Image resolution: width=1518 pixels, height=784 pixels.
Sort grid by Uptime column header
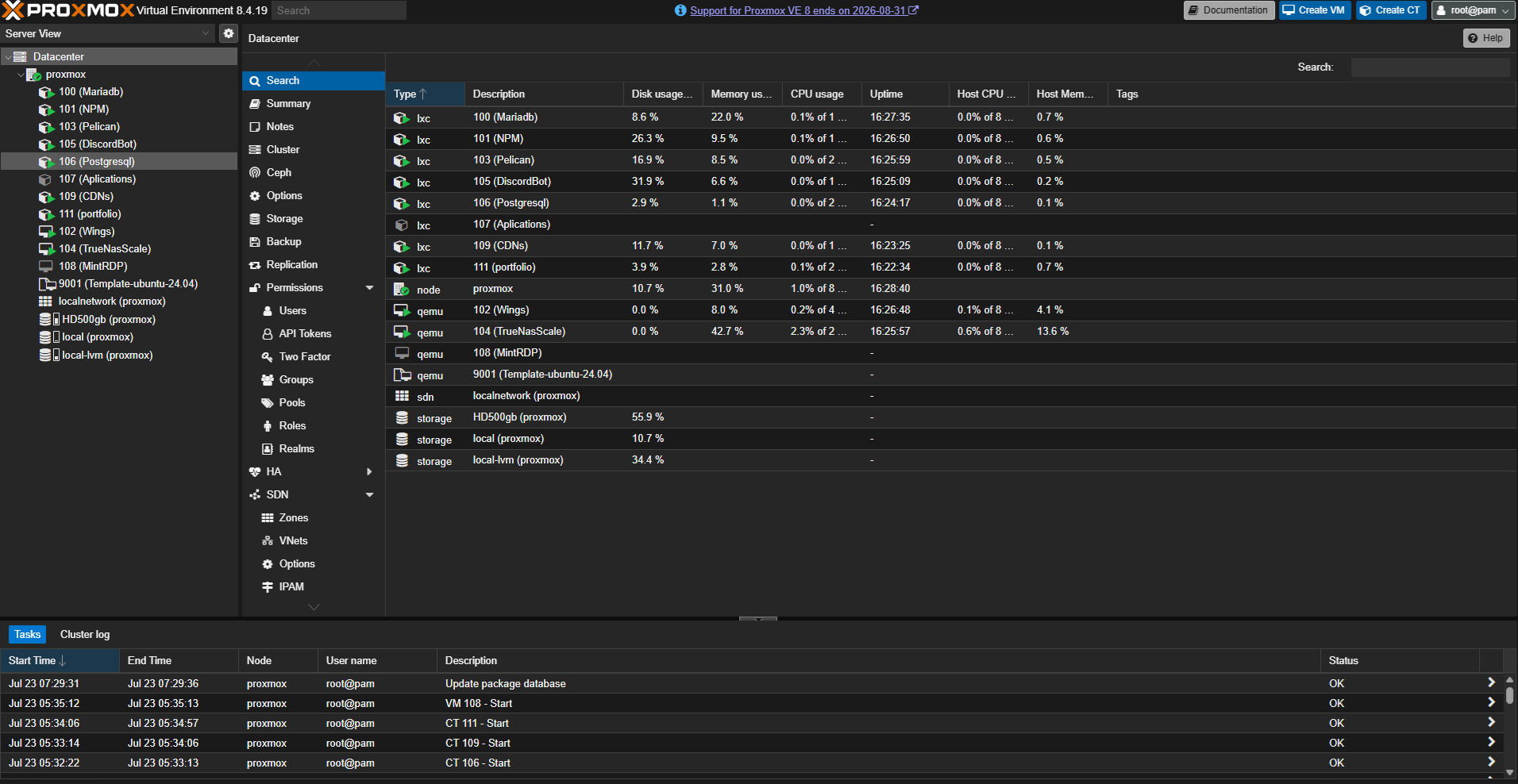[x=905, y=94]
